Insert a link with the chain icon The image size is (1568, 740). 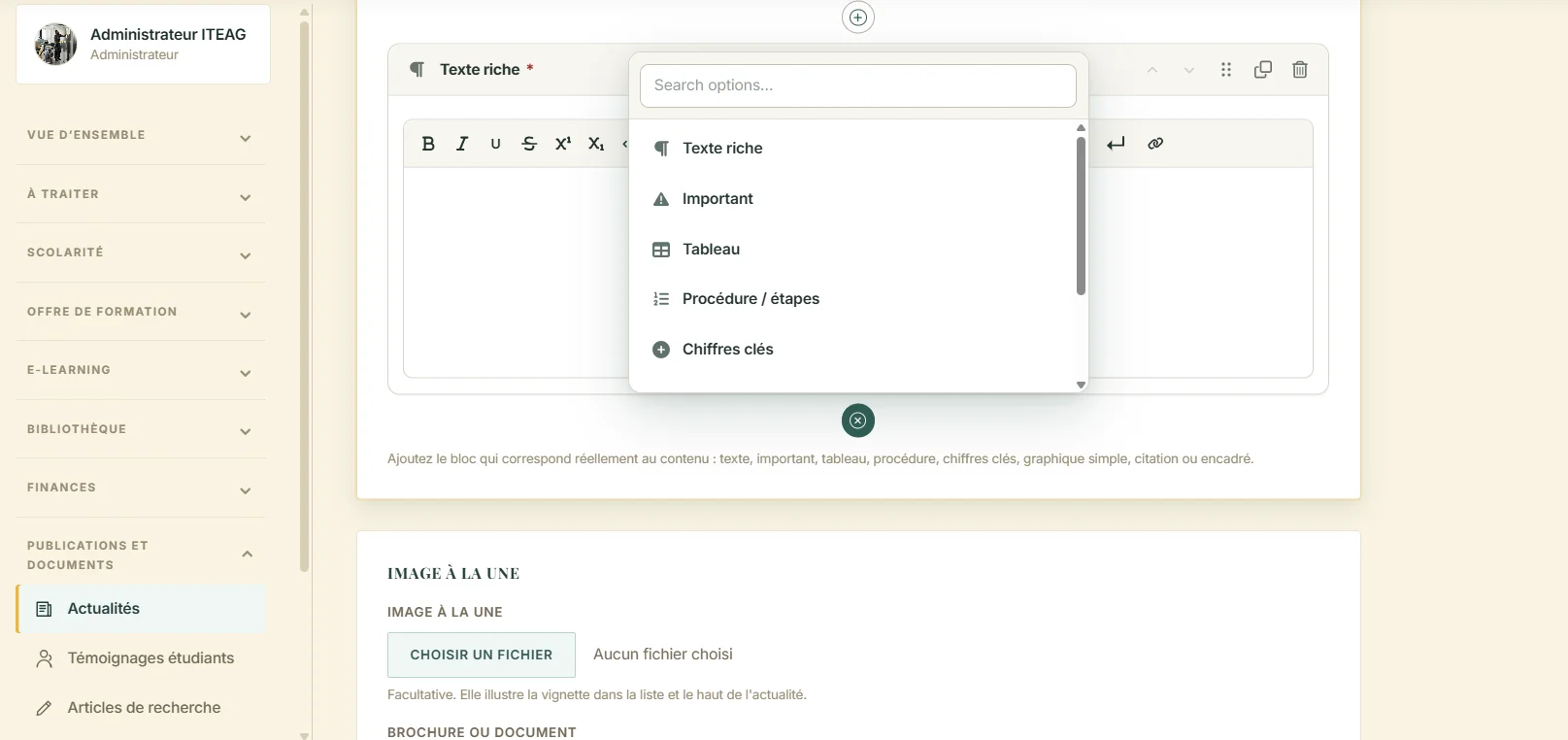(1155, 144)
